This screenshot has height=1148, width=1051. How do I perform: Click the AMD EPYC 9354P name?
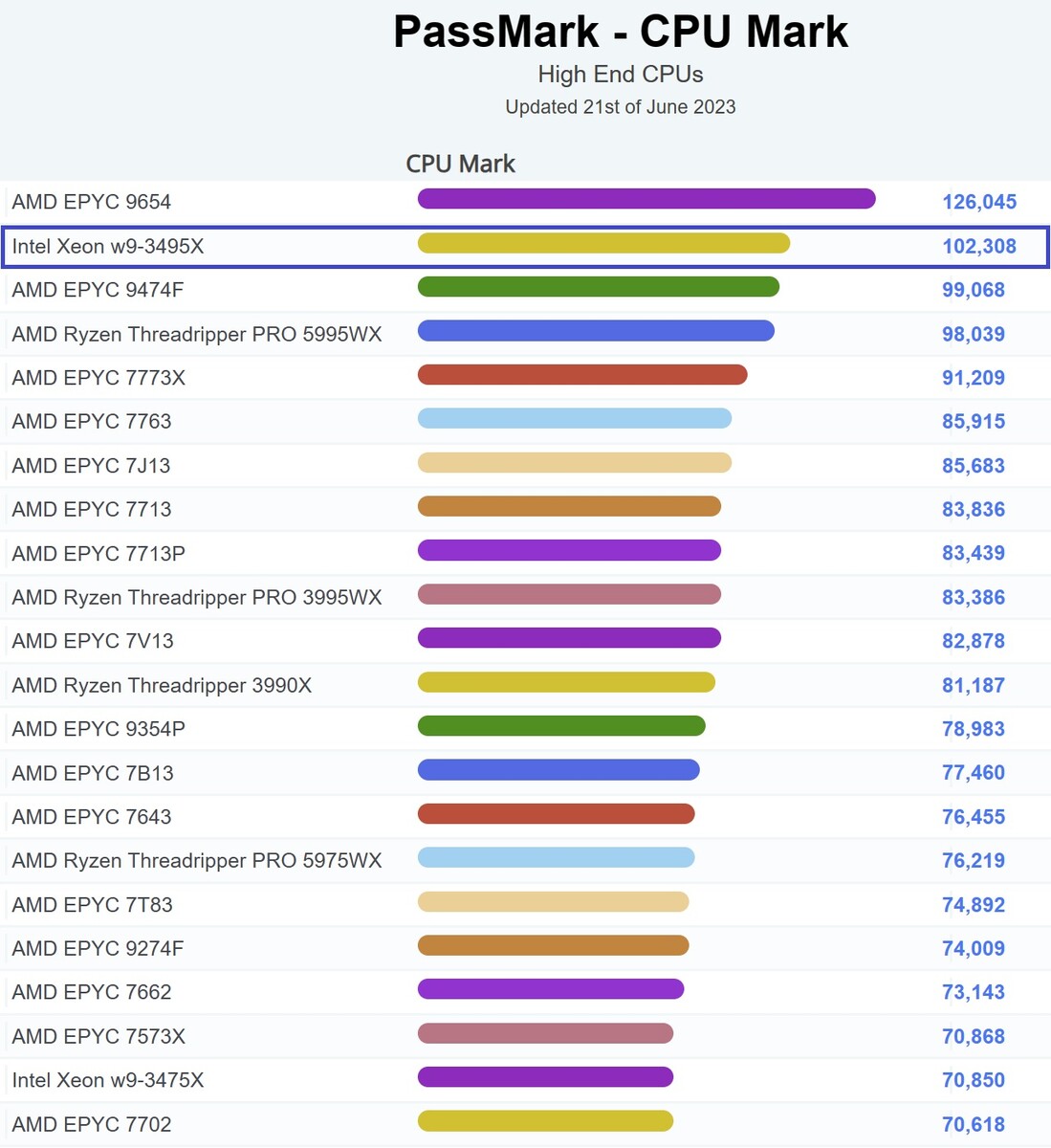(x=99, y=729)
